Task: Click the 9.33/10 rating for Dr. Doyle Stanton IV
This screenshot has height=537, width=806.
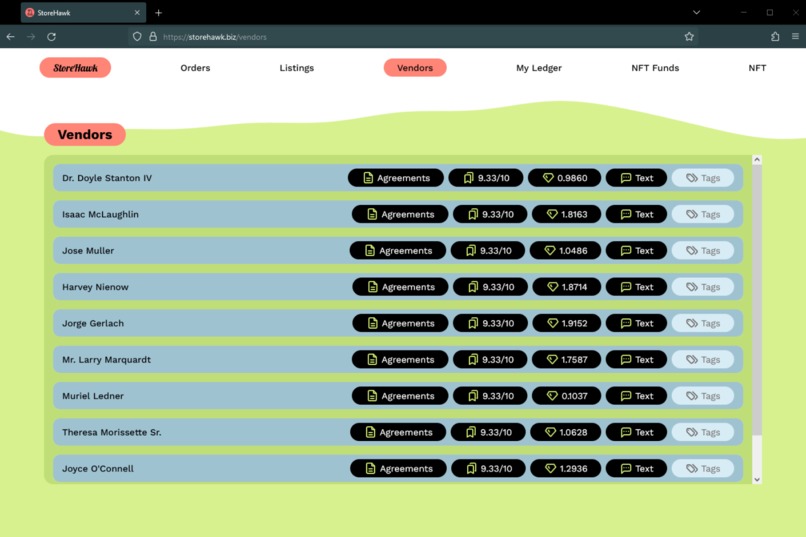Action: pos(486,178)
